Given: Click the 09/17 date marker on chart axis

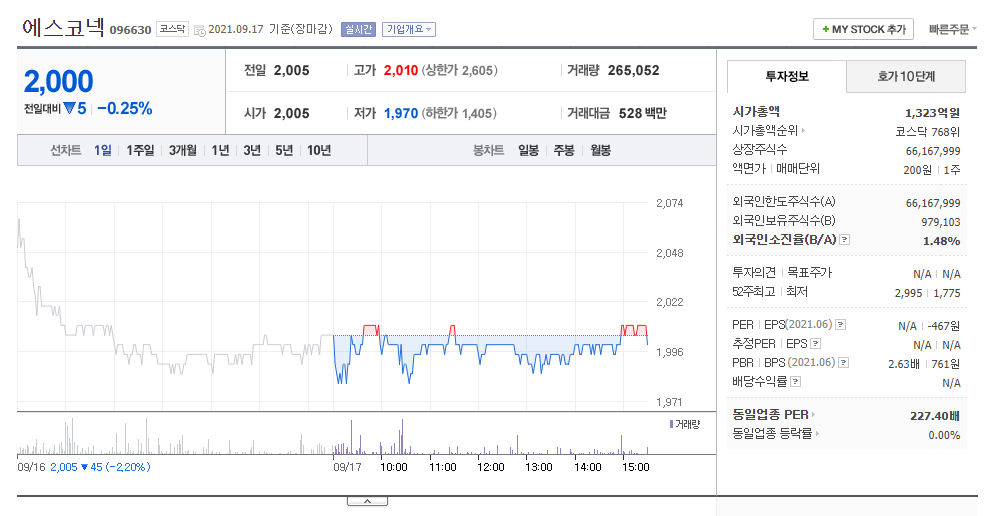Looking at the screenshot, I should (x=347, y=467).
